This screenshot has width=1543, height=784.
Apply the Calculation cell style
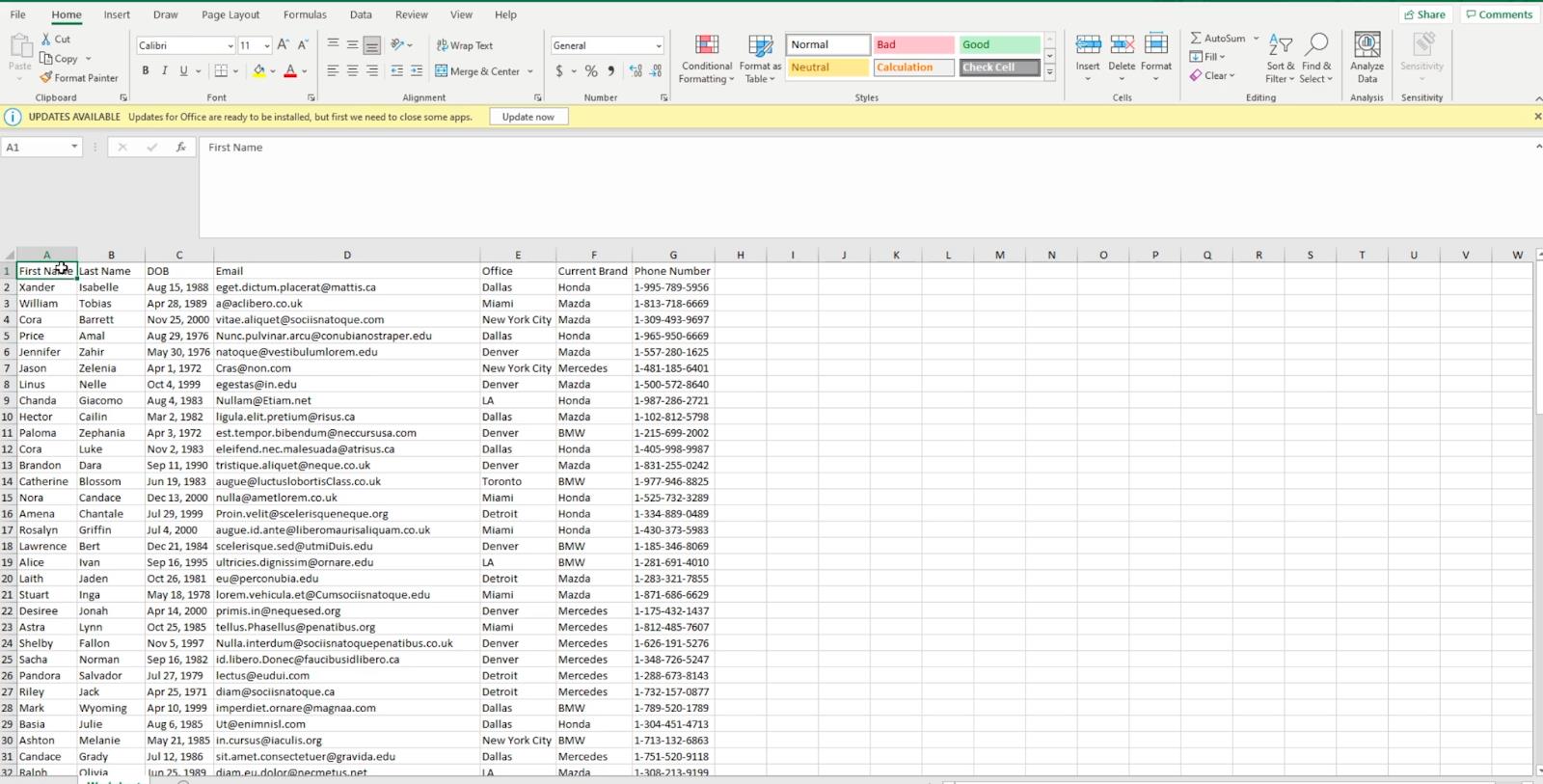click(913, 68)
